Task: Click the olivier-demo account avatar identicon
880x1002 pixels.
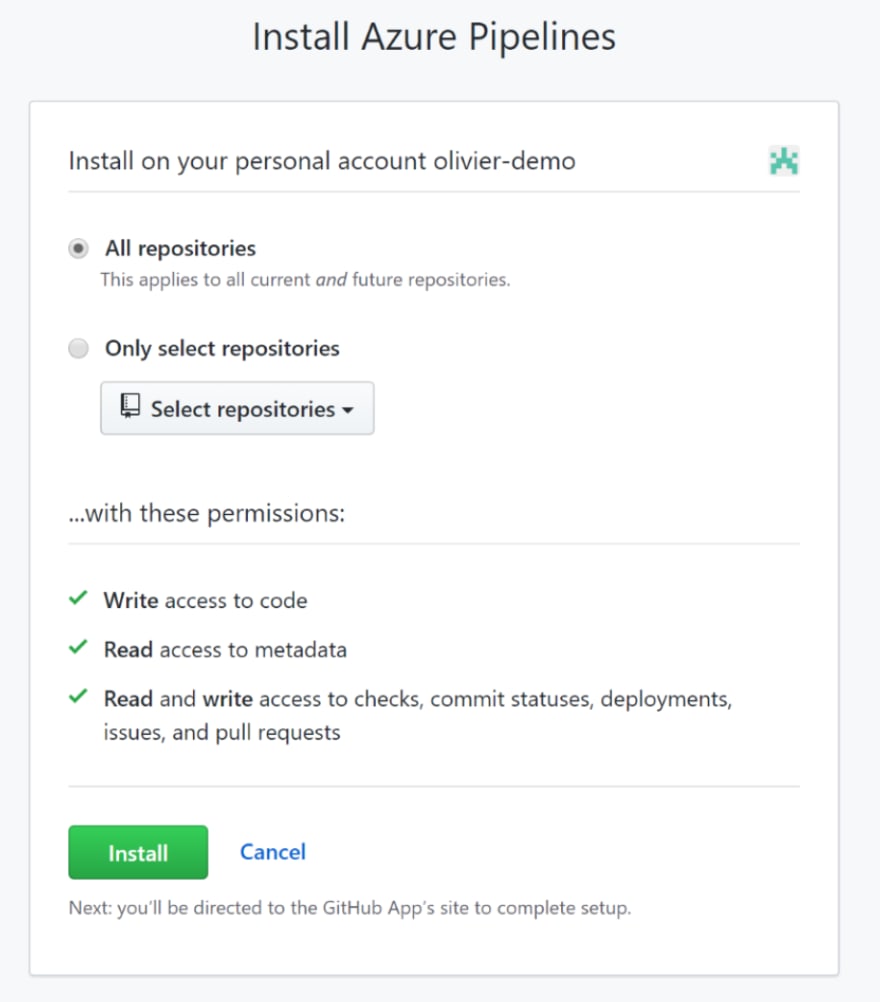Action: 784,160
